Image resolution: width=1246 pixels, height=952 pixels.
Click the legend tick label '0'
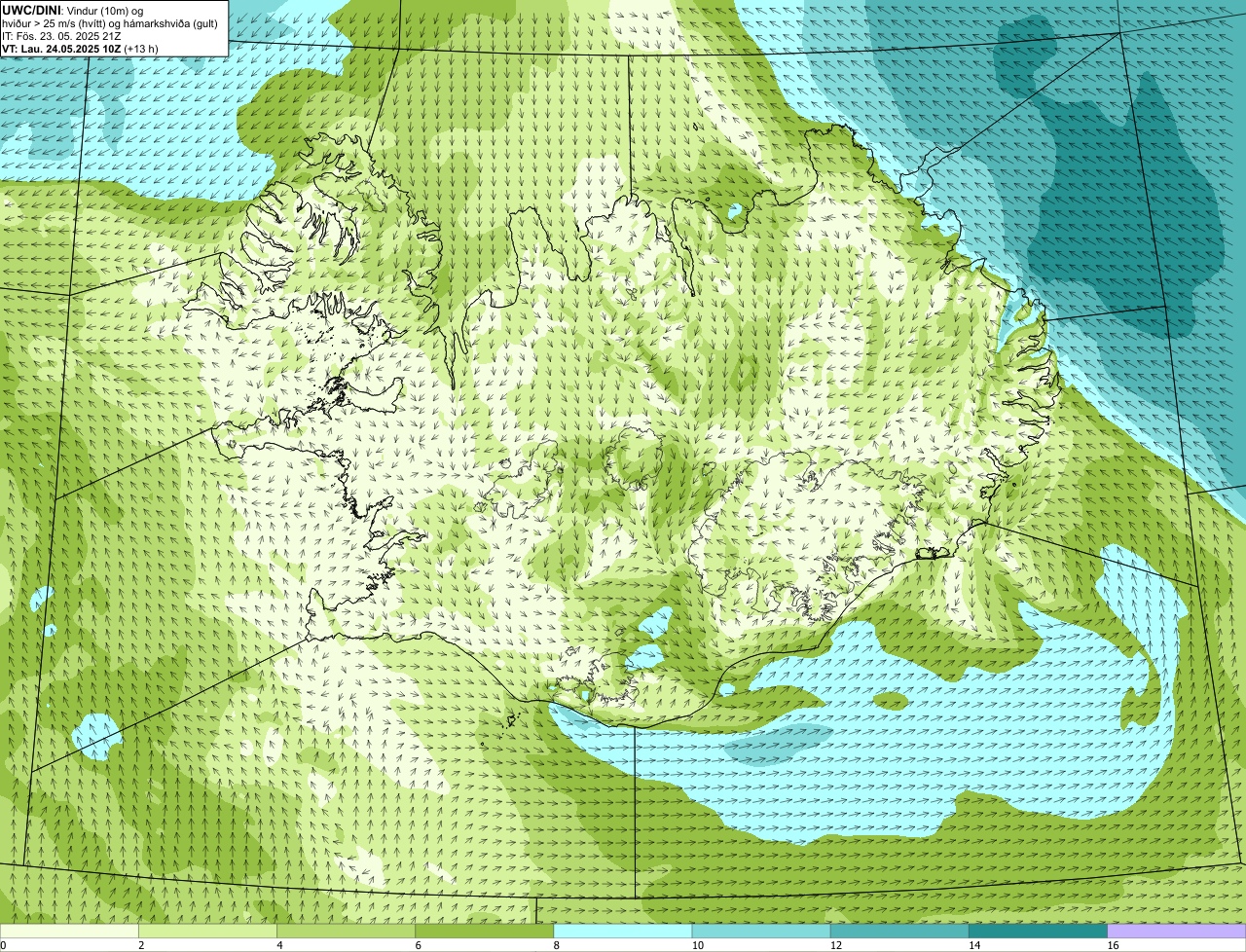[x=3, y=945]
